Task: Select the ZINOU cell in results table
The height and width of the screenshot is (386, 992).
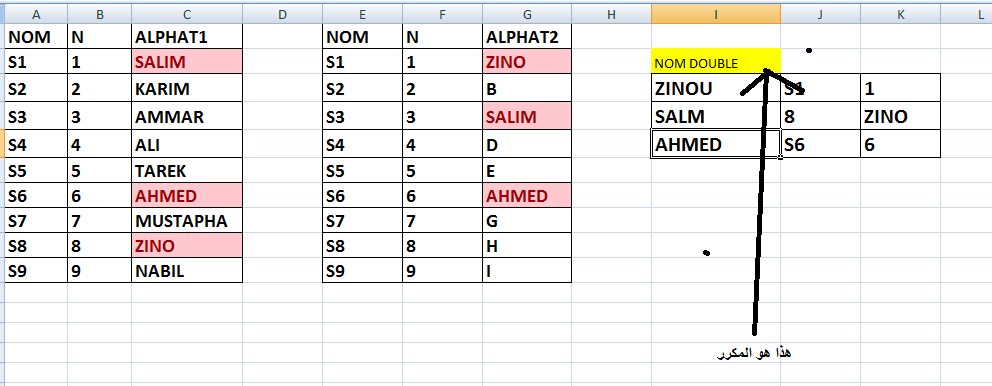Action: pyautogui.click(x=716, y=88)
